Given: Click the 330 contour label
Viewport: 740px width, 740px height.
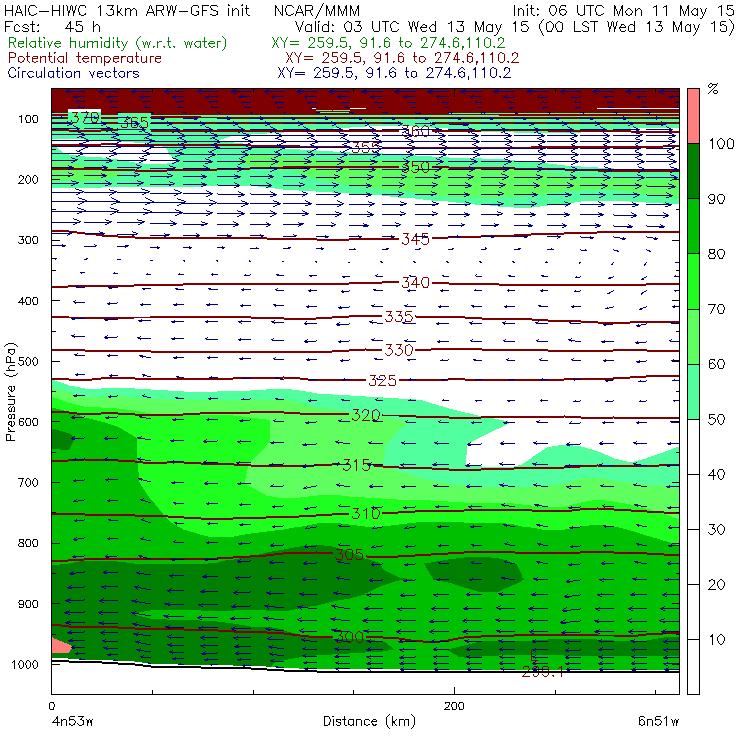Looking at the screenshot, I should click(399, 350).
